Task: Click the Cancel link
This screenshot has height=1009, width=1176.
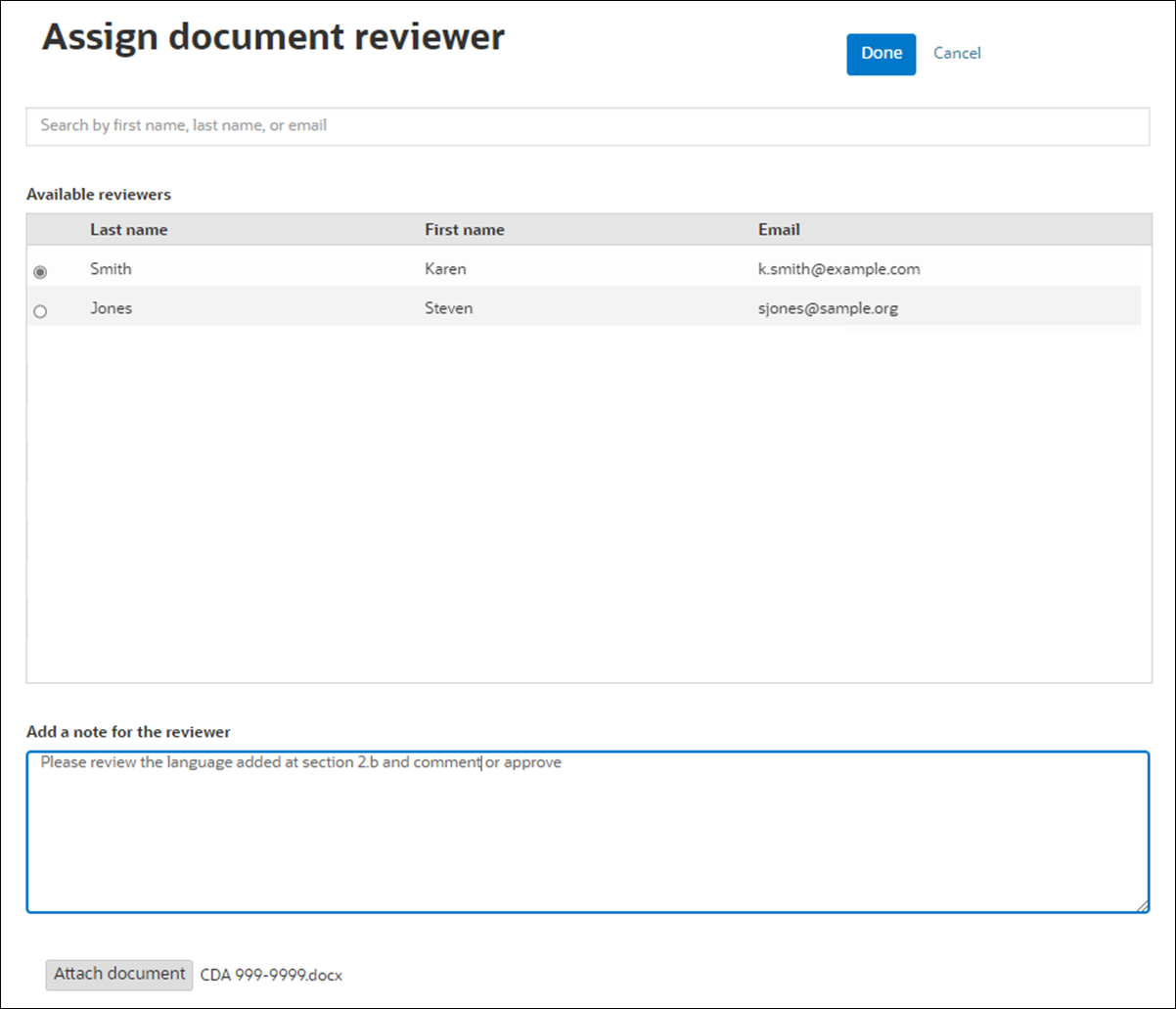Action: pos(957,54)
